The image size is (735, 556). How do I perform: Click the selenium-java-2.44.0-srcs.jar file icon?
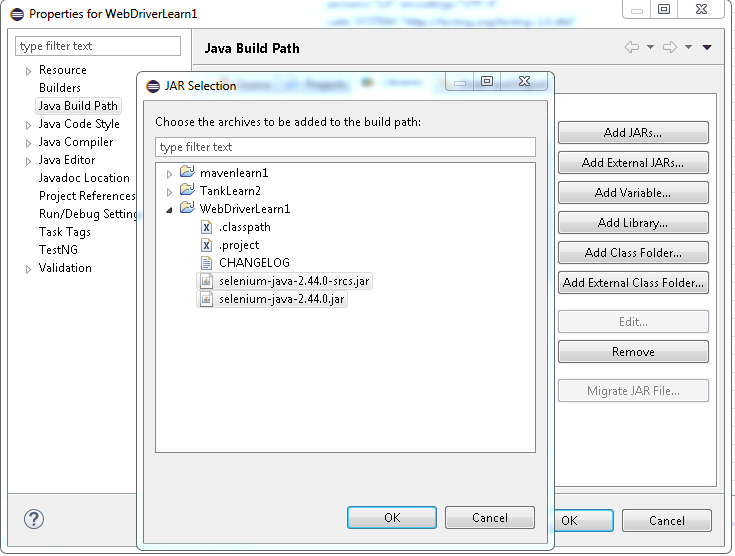click(206, 281)
